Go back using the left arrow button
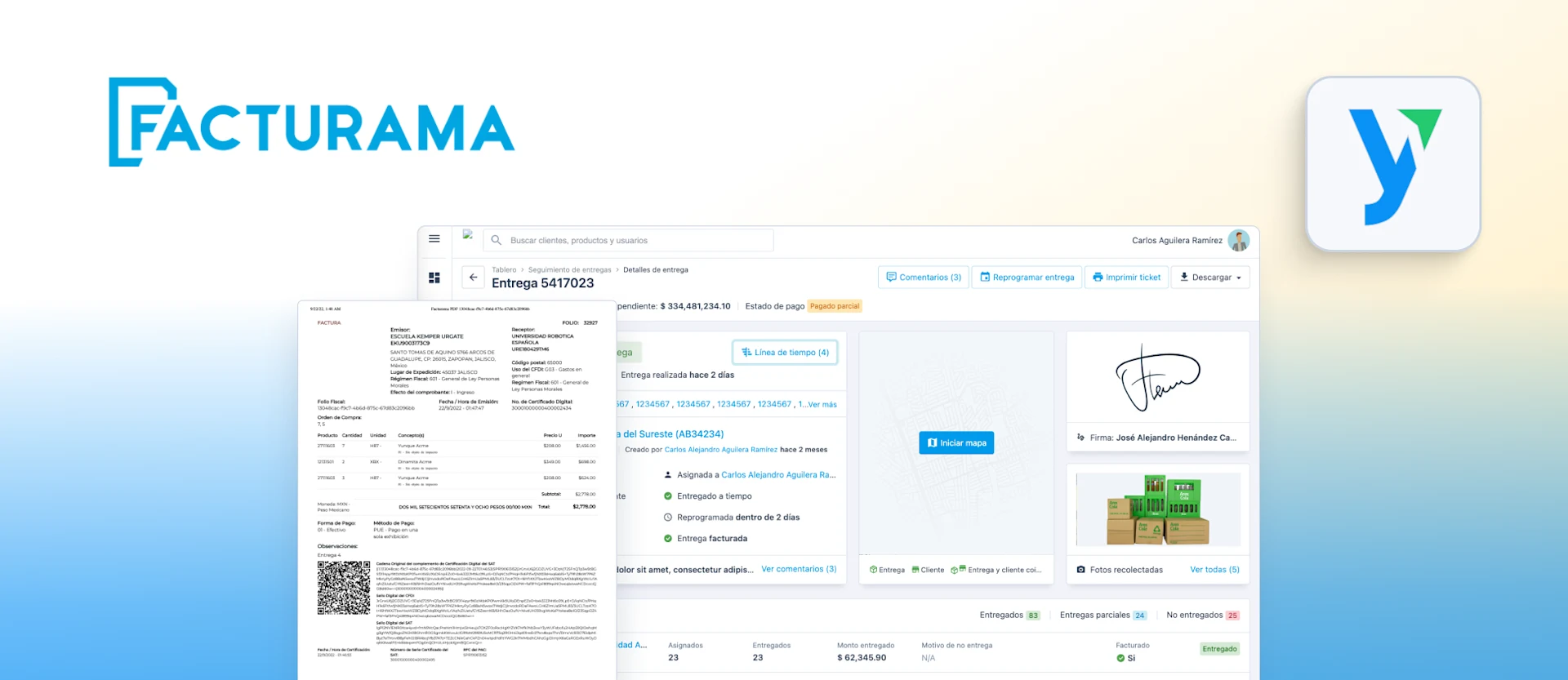The height and width of the screenshot is (680, 1568). click(x=473, y=278)
